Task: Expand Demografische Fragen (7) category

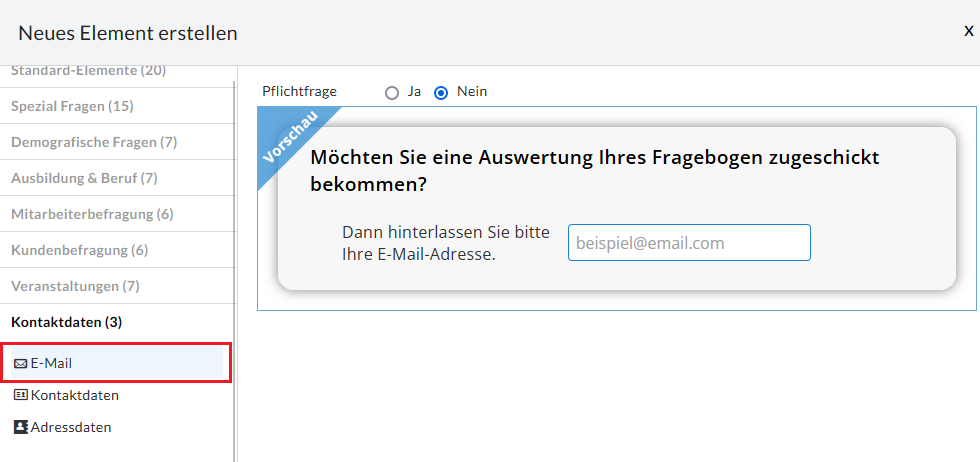Action: pyautogui.click(x=94, y=142)
